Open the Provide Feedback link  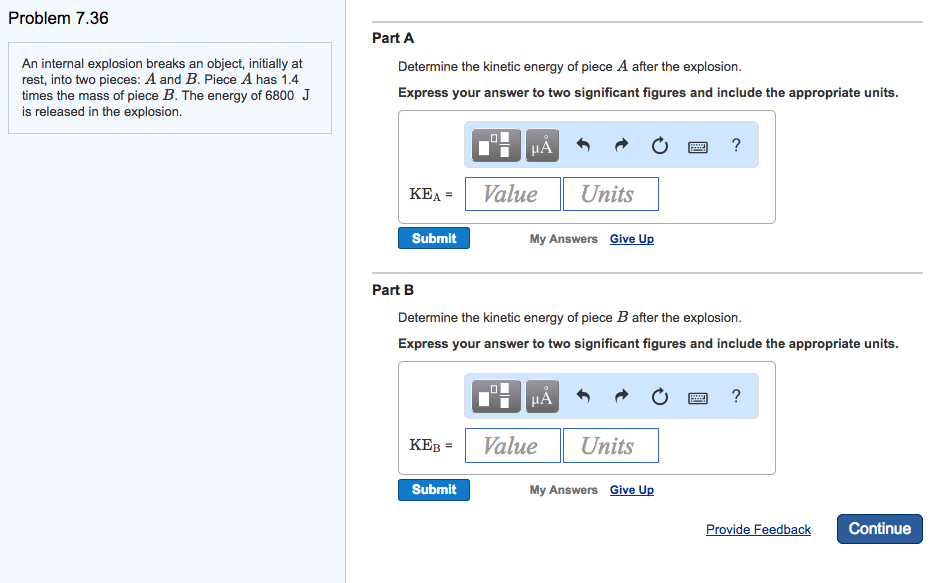(758, 529)
